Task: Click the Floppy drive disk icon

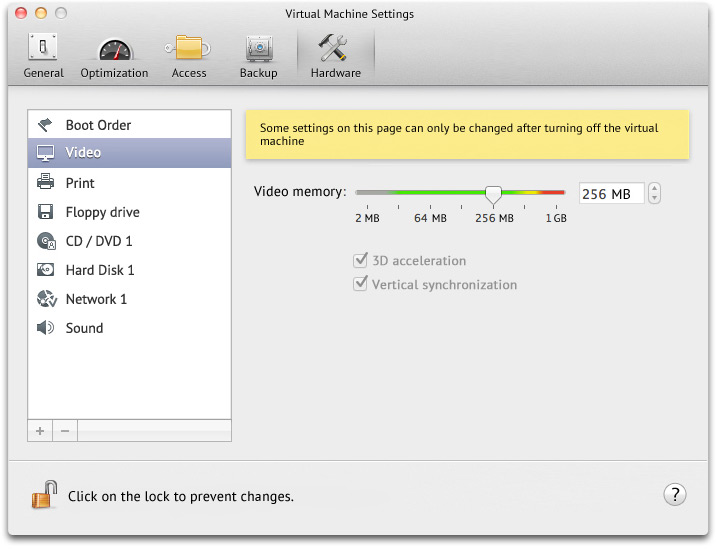Action: (45, 212)
